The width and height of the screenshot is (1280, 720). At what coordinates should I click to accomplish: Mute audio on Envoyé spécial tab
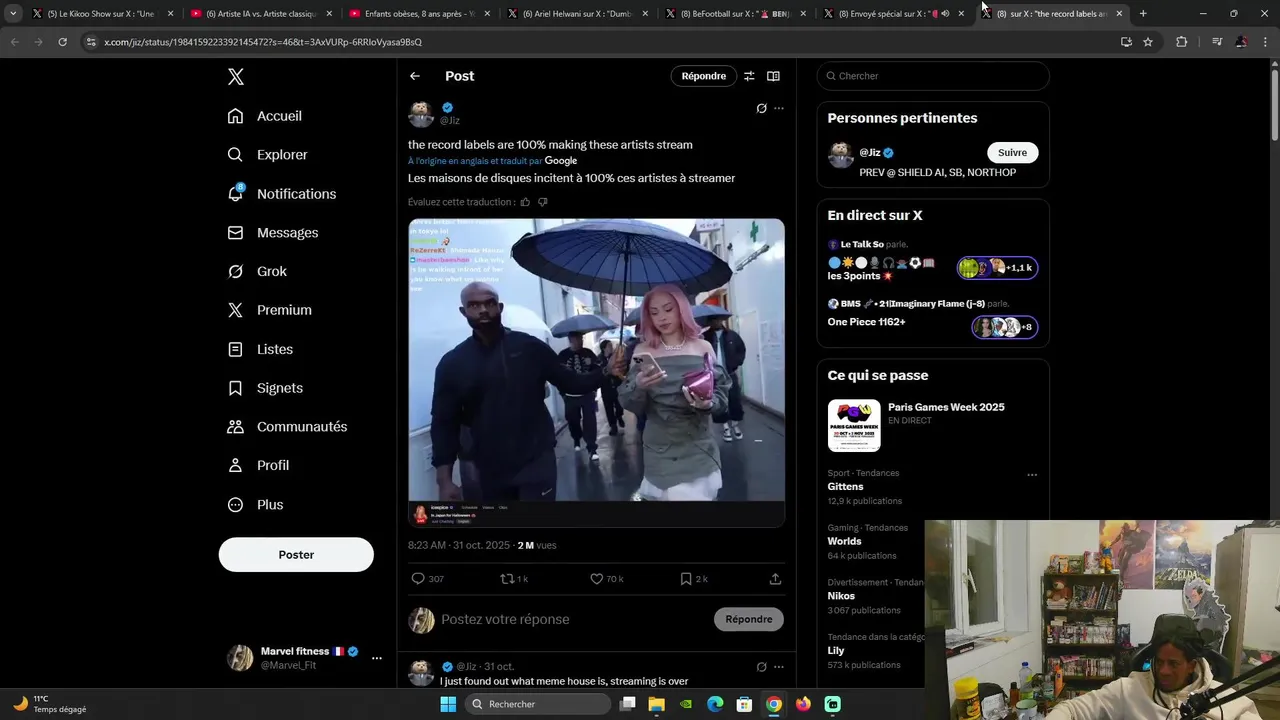tap(945, 14)
